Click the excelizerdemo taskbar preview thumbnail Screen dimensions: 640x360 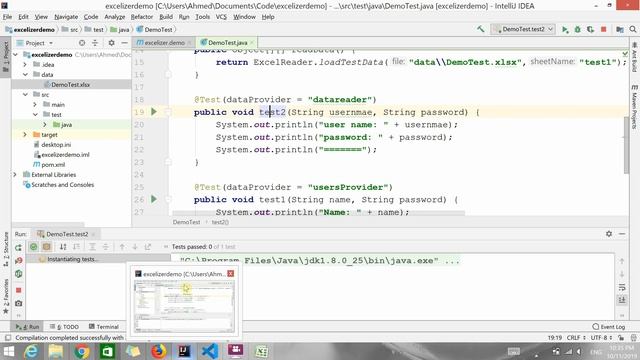click(x=184, y=307)
